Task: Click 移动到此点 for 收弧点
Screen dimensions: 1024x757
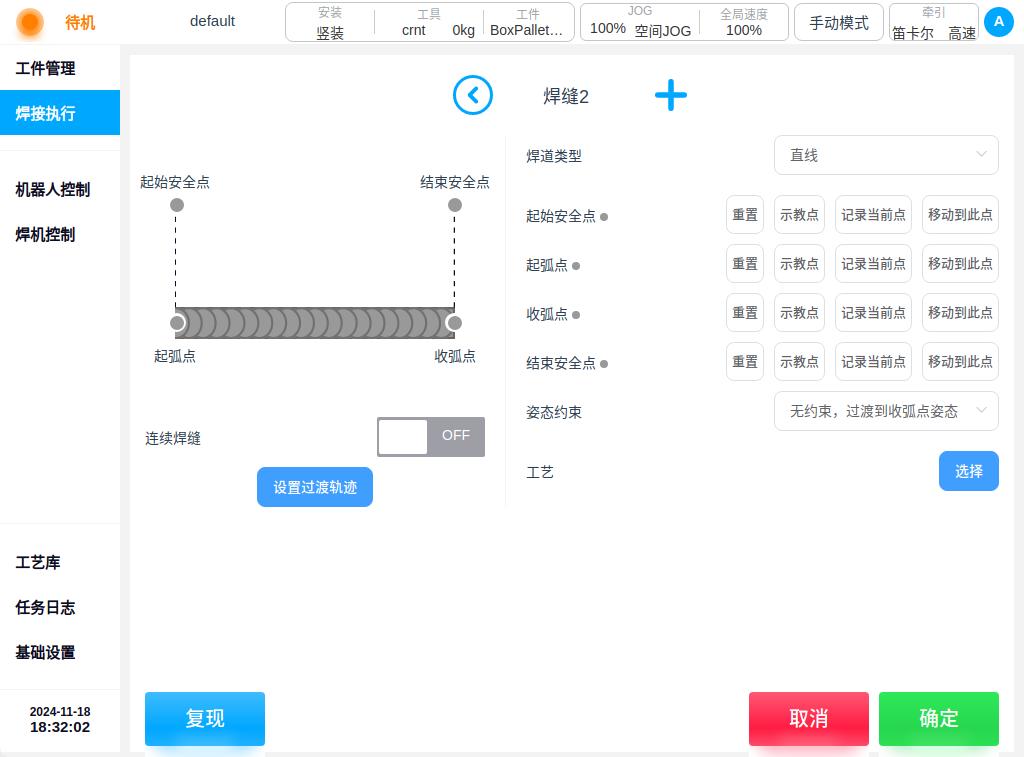Action: (960, 313)
